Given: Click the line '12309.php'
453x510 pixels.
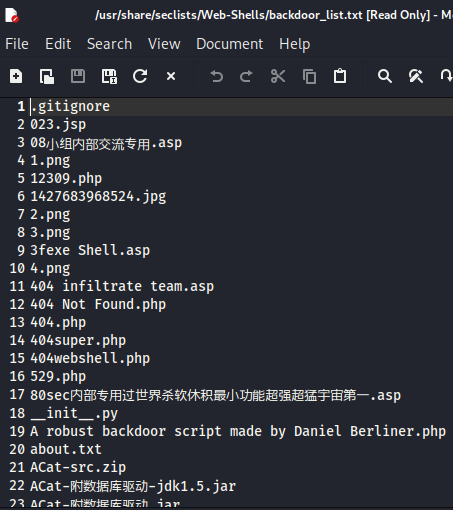Looking at the screenshot, I should (66, 179).
